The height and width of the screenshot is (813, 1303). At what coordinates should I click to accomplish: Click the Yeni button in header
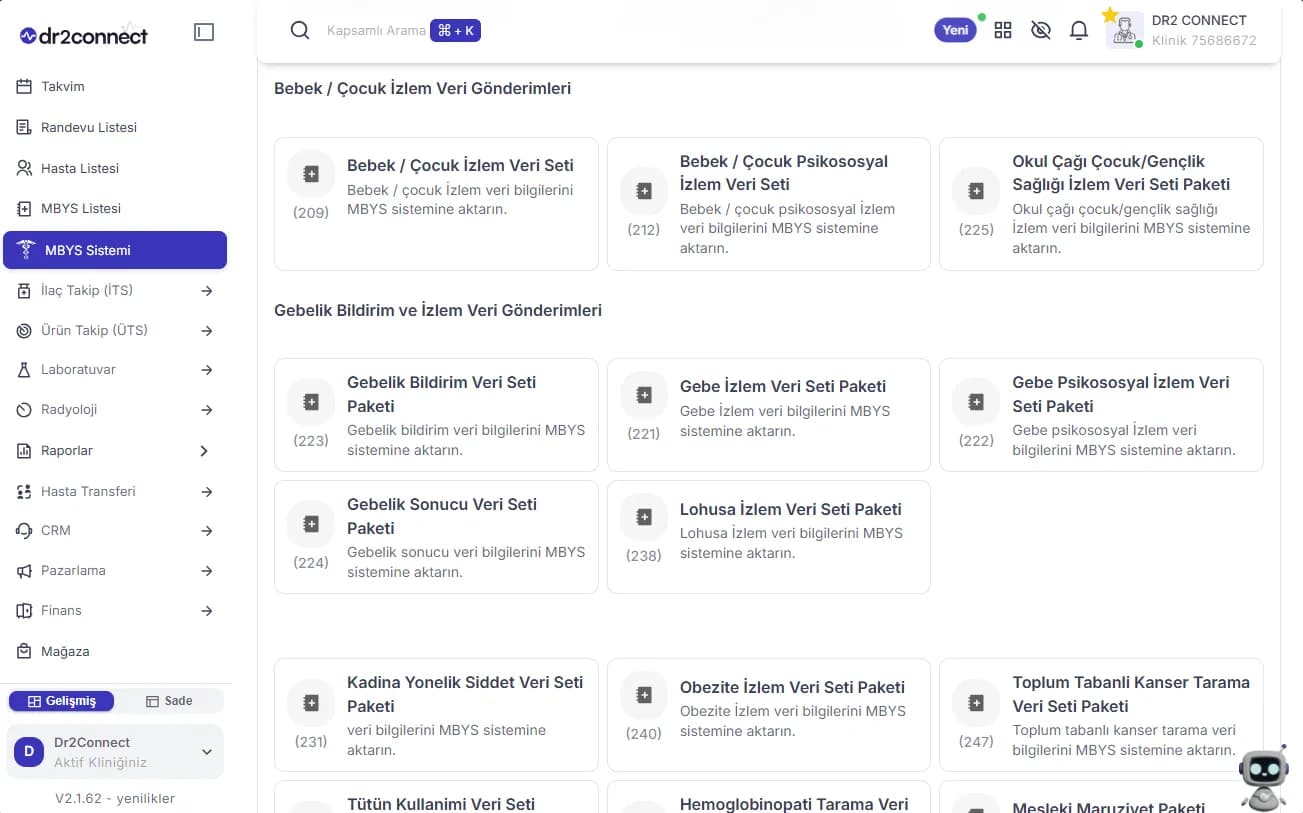(x=955, y=30)
